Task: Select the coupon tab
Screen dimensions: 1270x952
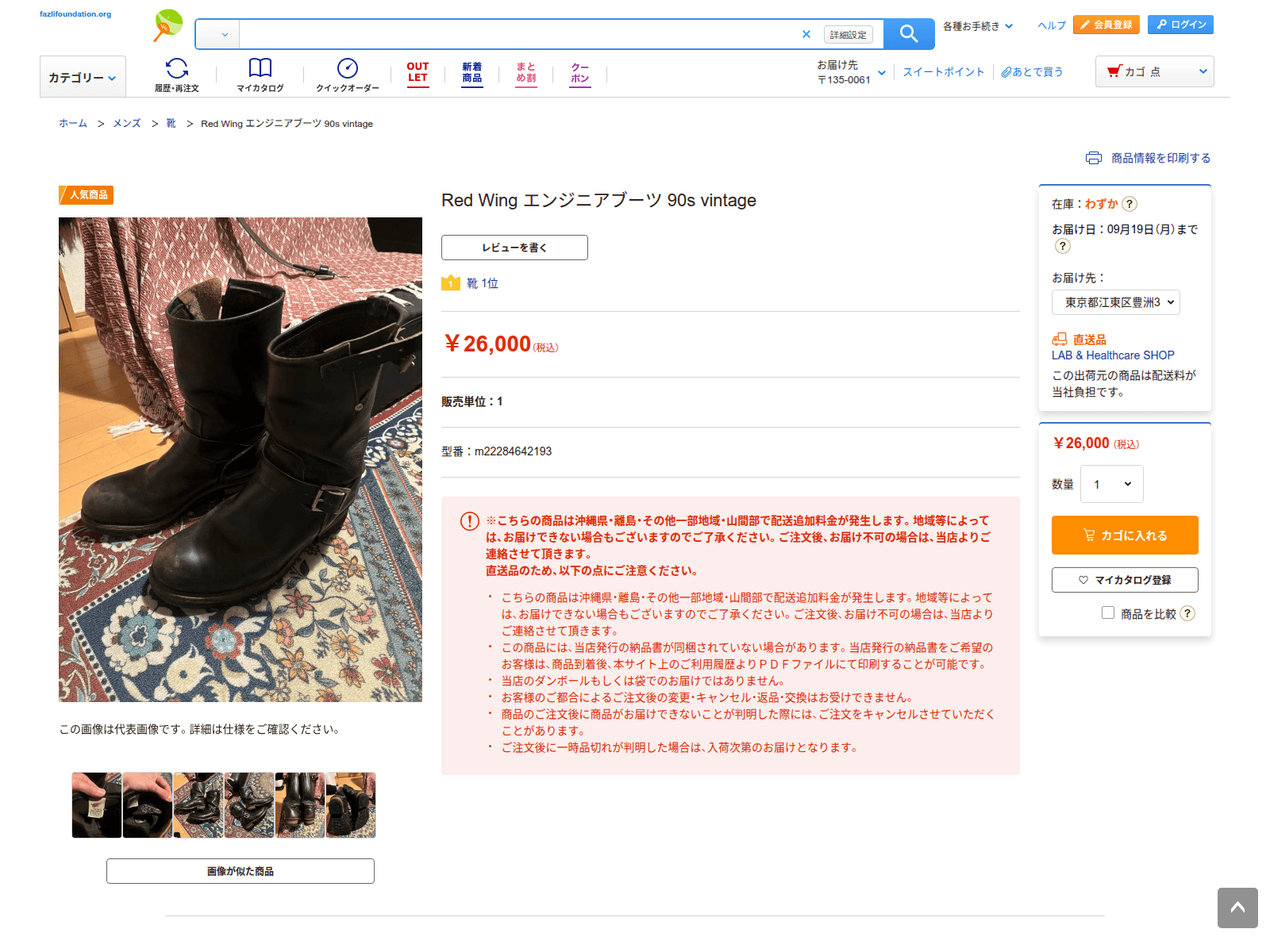Action: click(x=580, y=73)
